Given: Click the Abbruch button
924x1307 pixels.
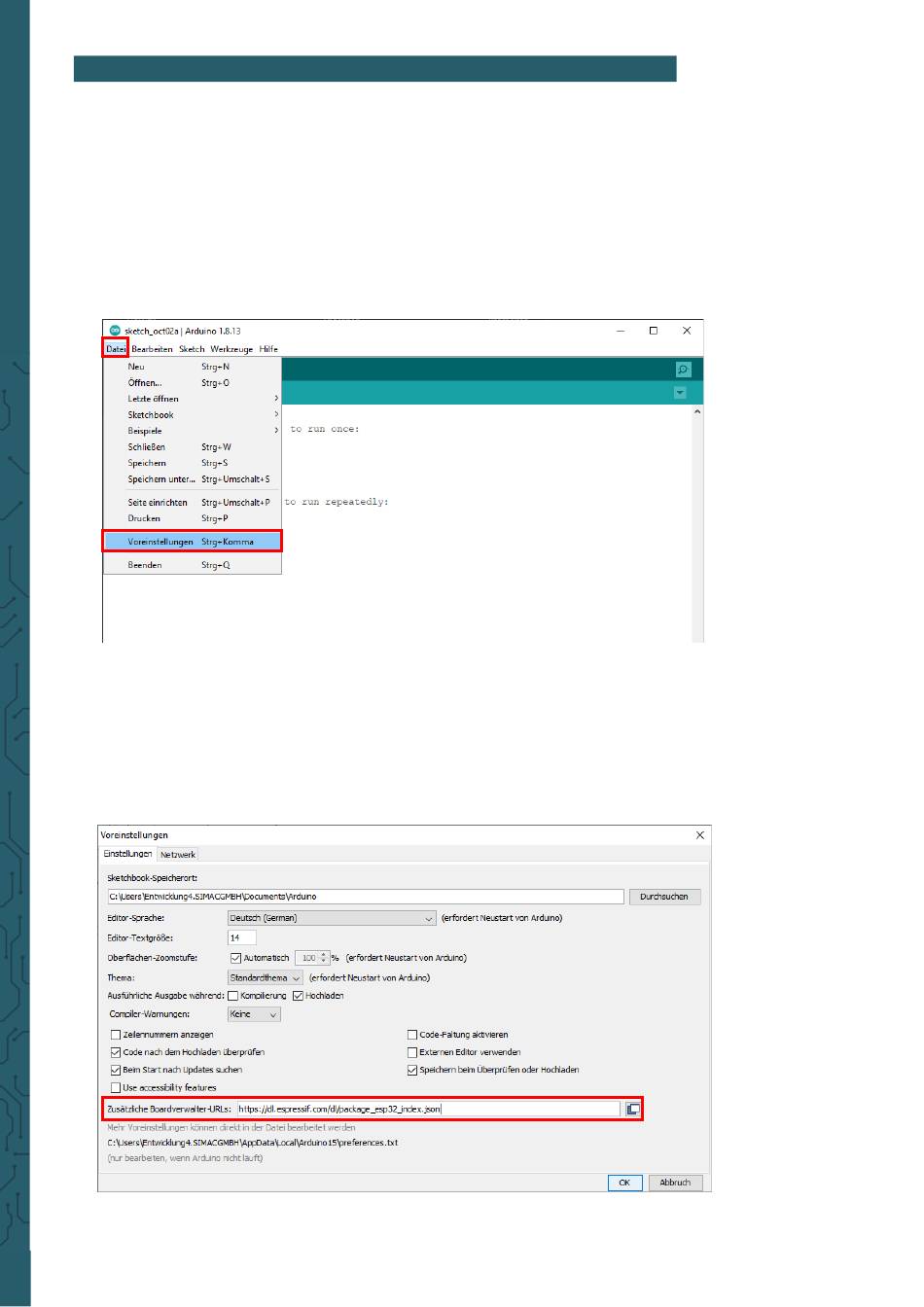Looking at the screenshot, I should [x=675, y=1183].
